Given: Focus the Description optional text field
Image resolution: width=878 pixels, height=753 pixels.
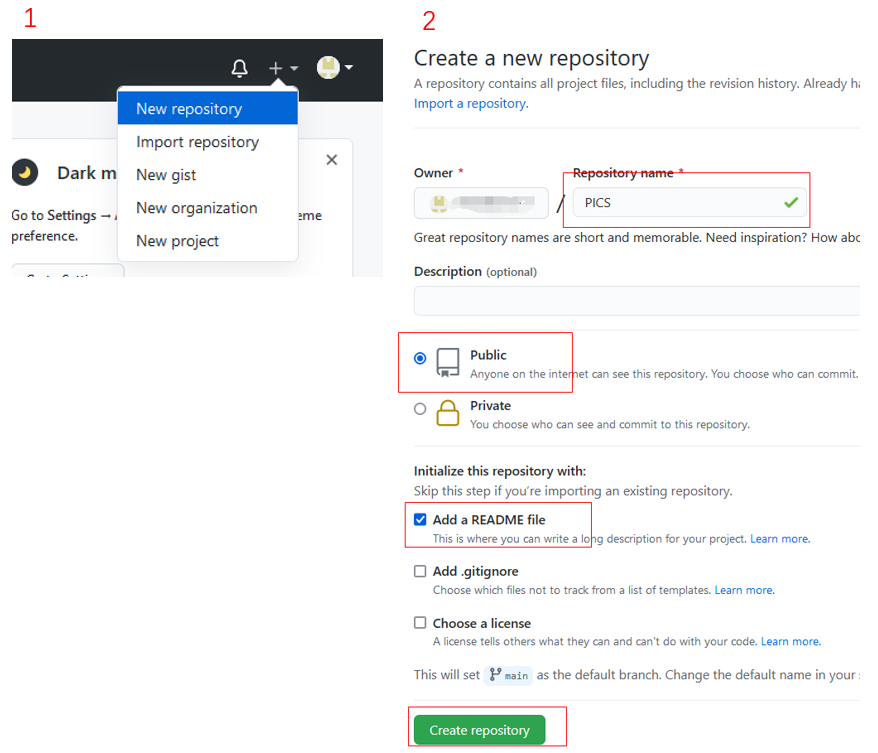Looking at the screenshot, I should [x=637, y=301].
